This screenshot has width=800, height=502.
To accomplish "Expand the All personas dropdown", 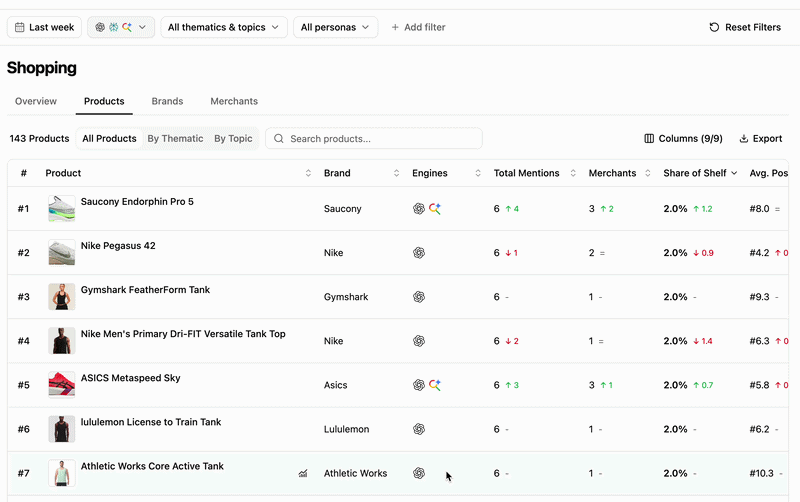I will coord(335,27).
